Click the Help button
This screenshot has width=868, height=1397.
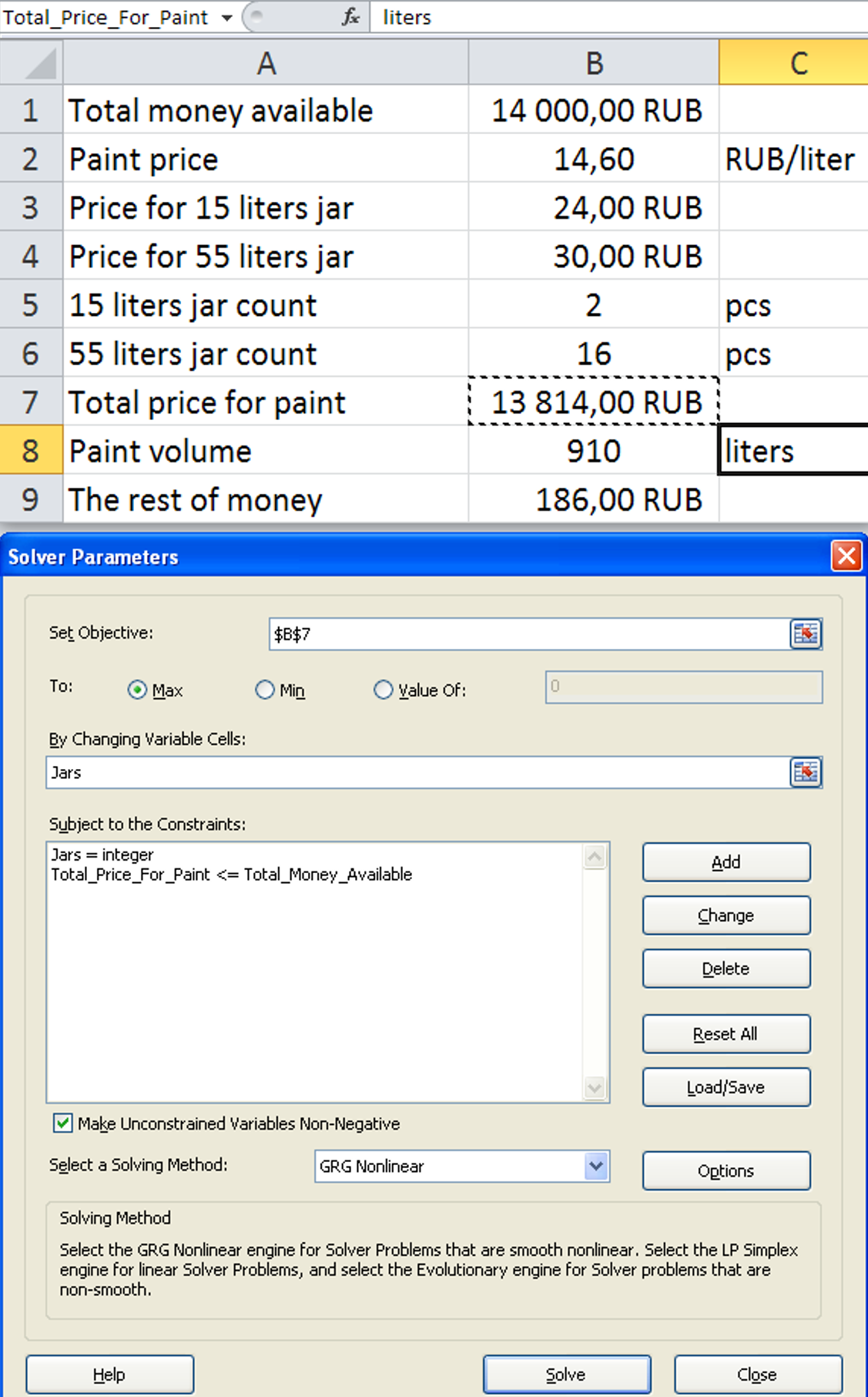tap(109, 1375)
